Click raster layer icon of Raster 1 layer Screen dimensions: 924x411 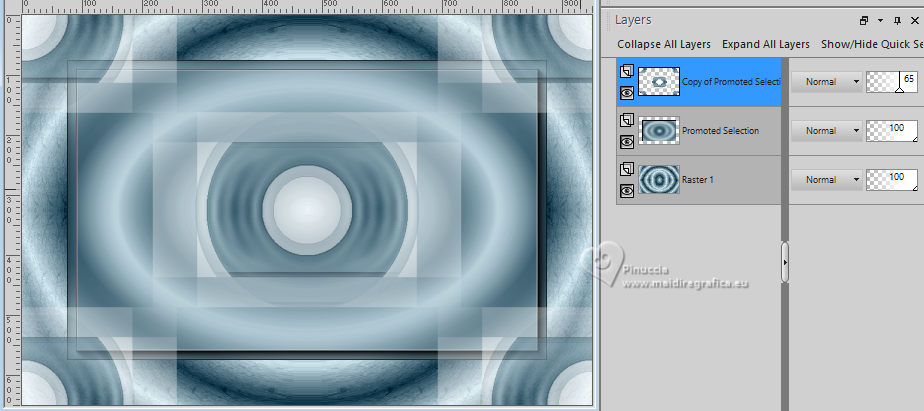coord(627,170)
